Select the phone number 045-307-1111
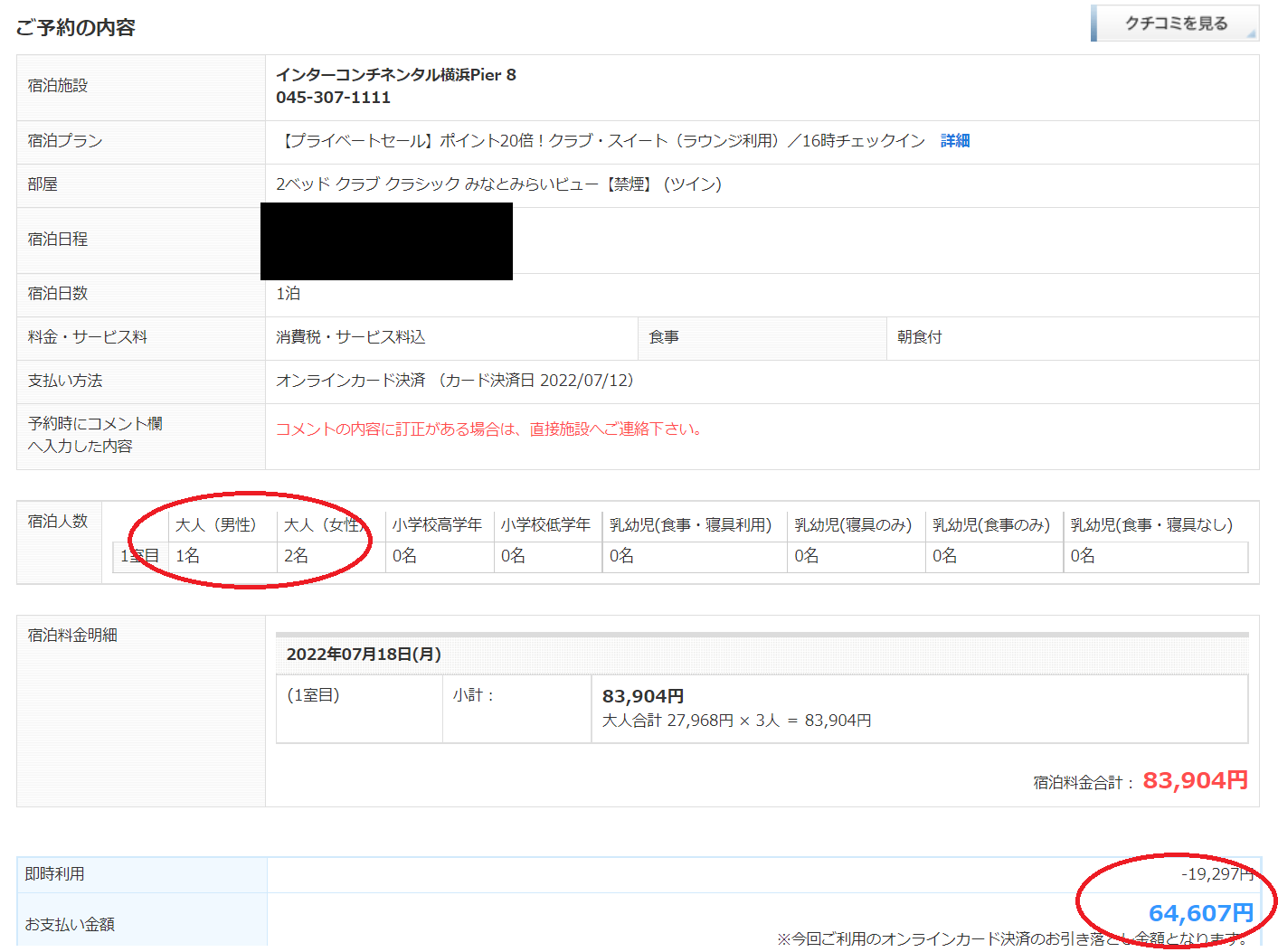This screenshot has width=1278, height=952. [333, 98]
